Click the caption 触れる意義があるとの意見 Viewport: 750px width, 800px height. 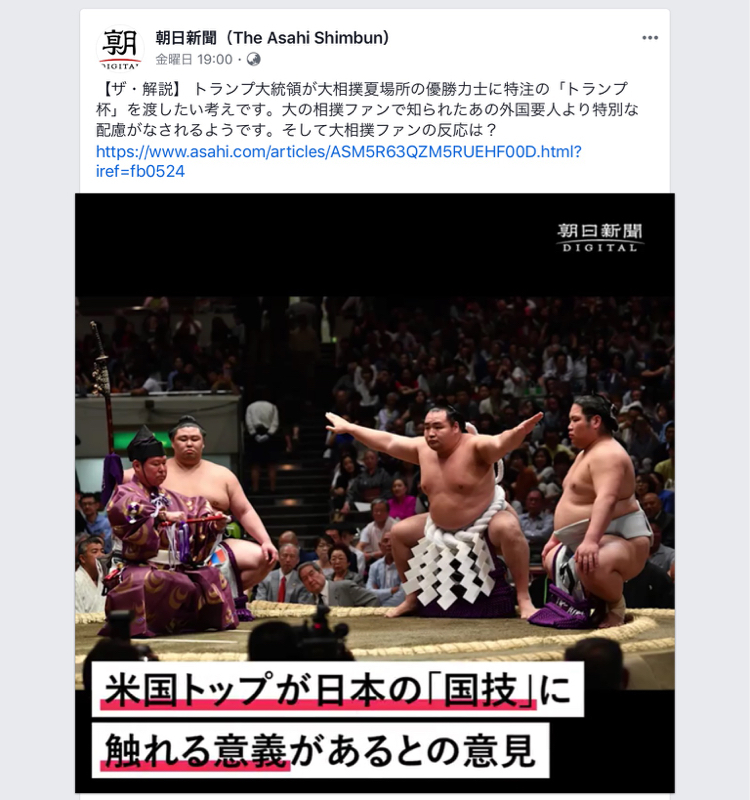pyautogui.click(x=320, y=750)
